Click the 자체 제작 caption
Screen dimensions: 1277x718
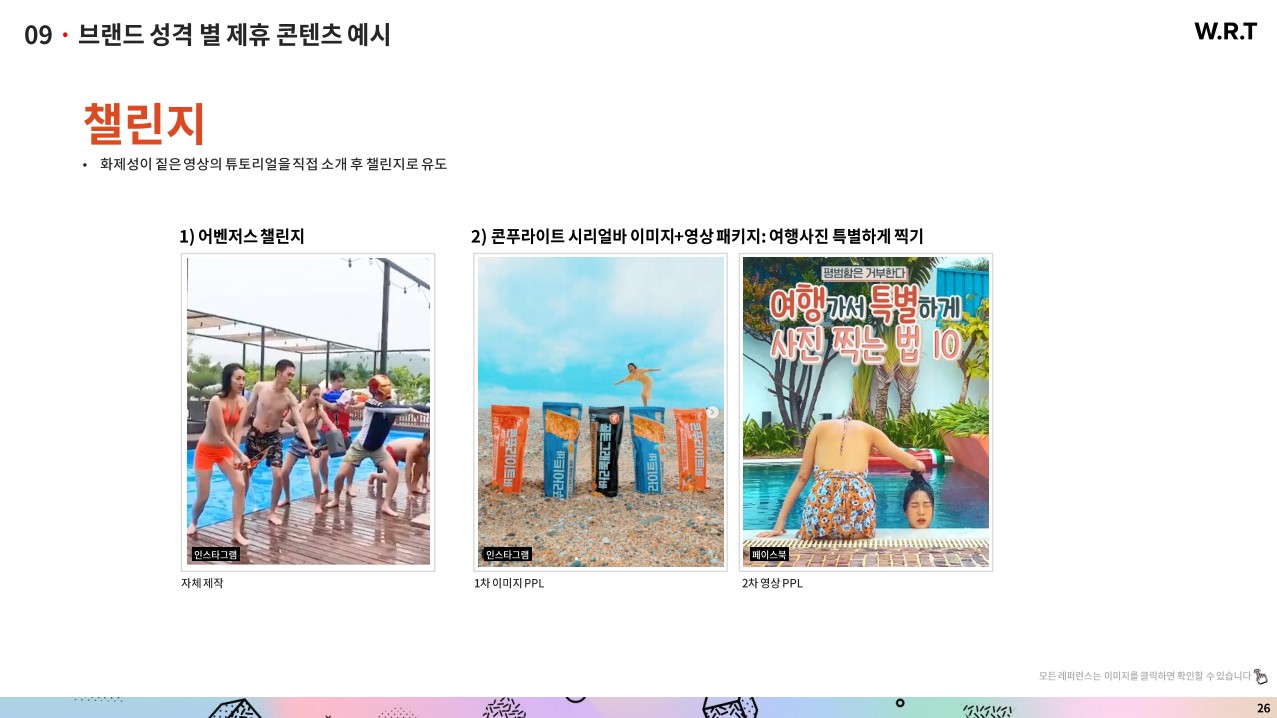pos(202,583)
